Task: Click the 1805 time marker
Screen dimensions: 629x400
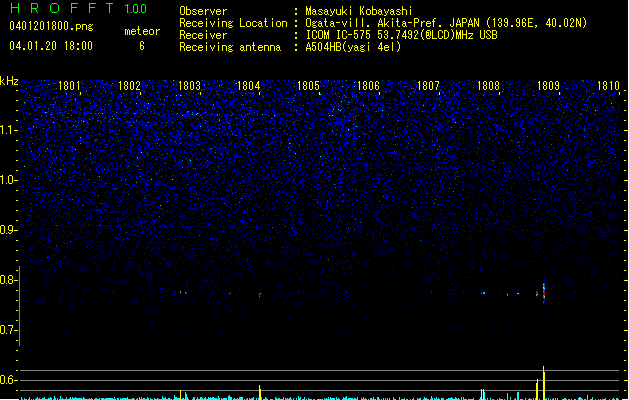Action: tap(308, 86)
